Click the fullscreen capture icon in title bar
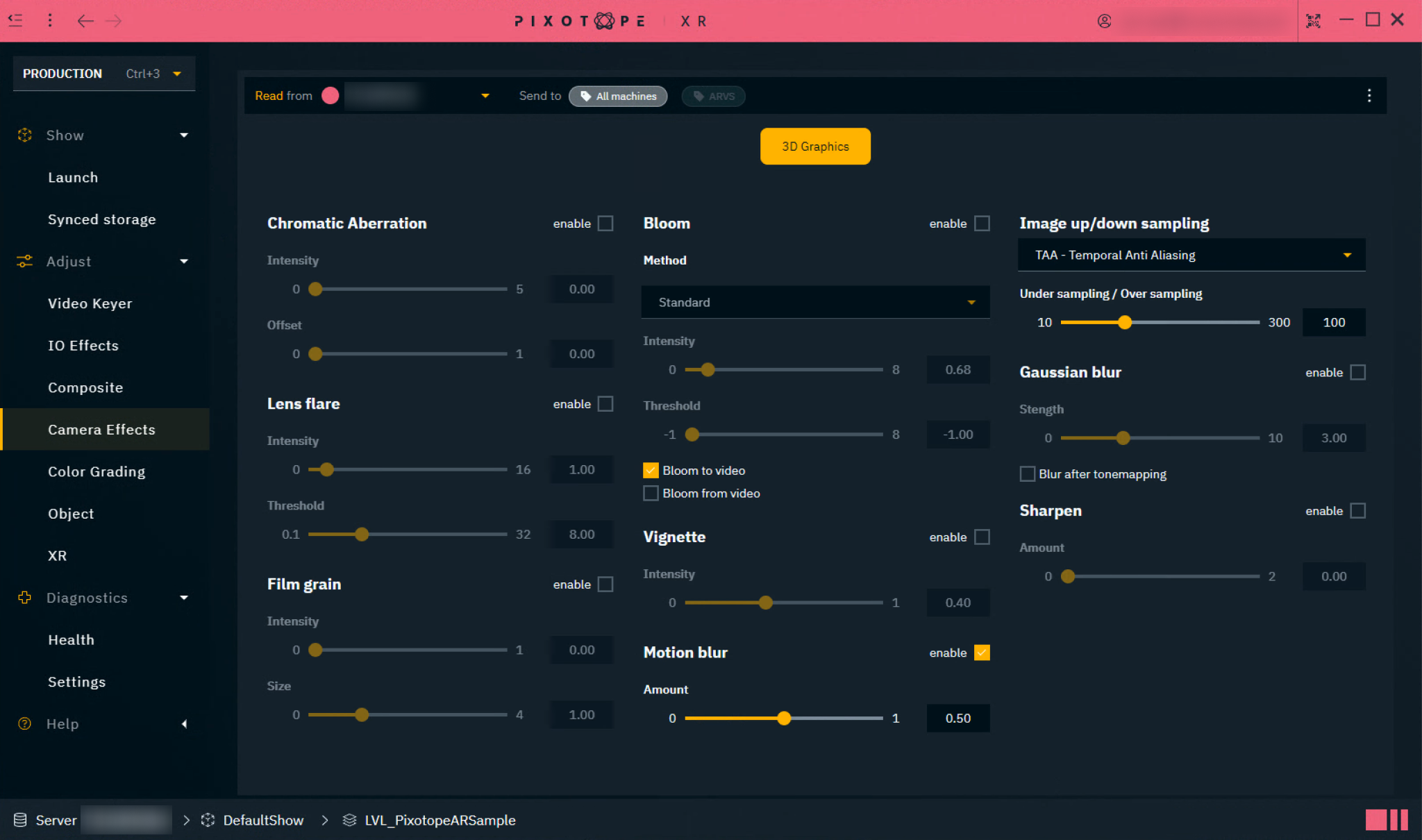This screenshot has width=1422, height=840. pyautogui.click(x=1313, y=21)
